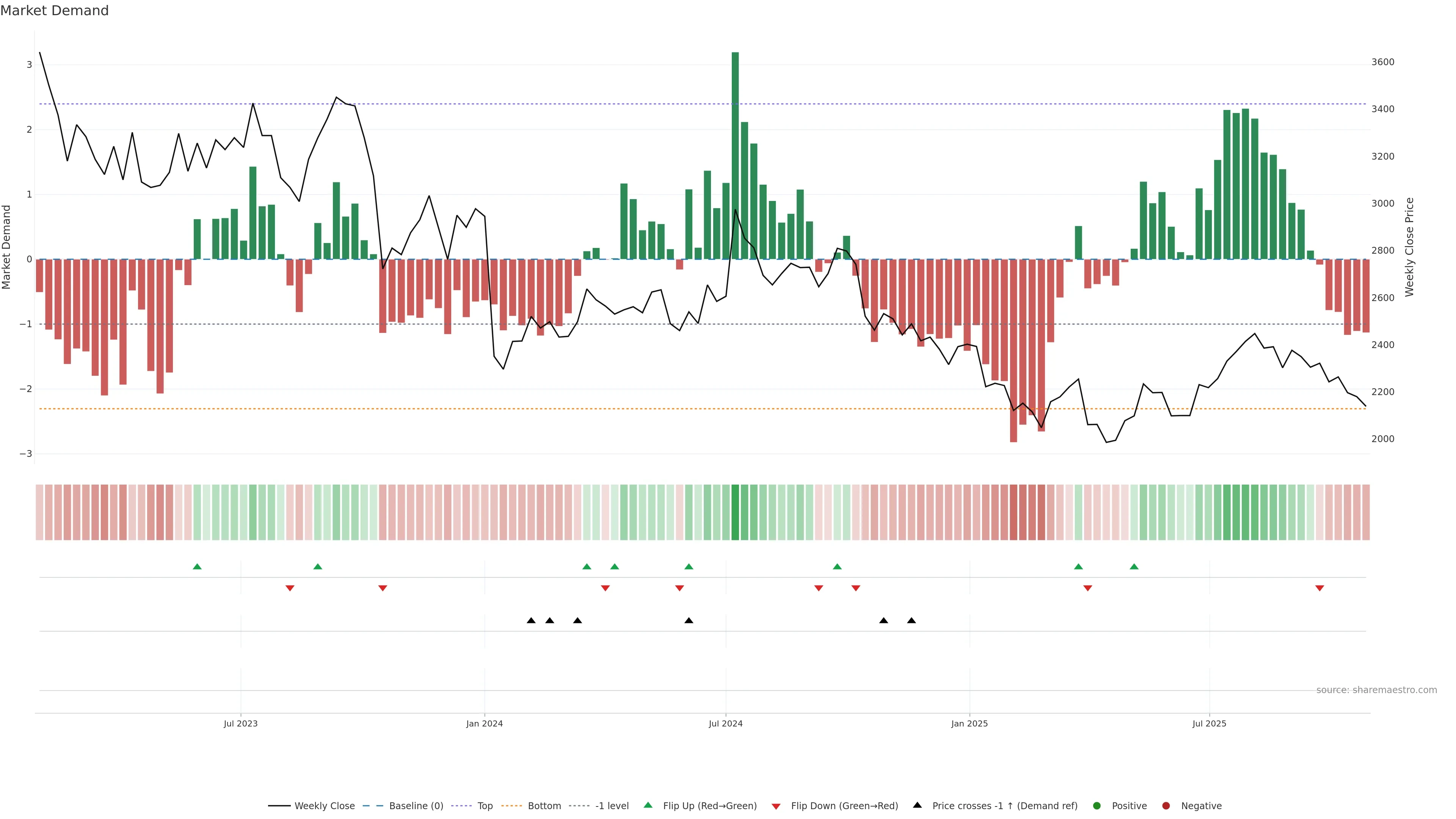Hide the Flip Down (Green→Red) series
Image resolution: width=1456 pixels, height=819 pixels.
(844, 806)
